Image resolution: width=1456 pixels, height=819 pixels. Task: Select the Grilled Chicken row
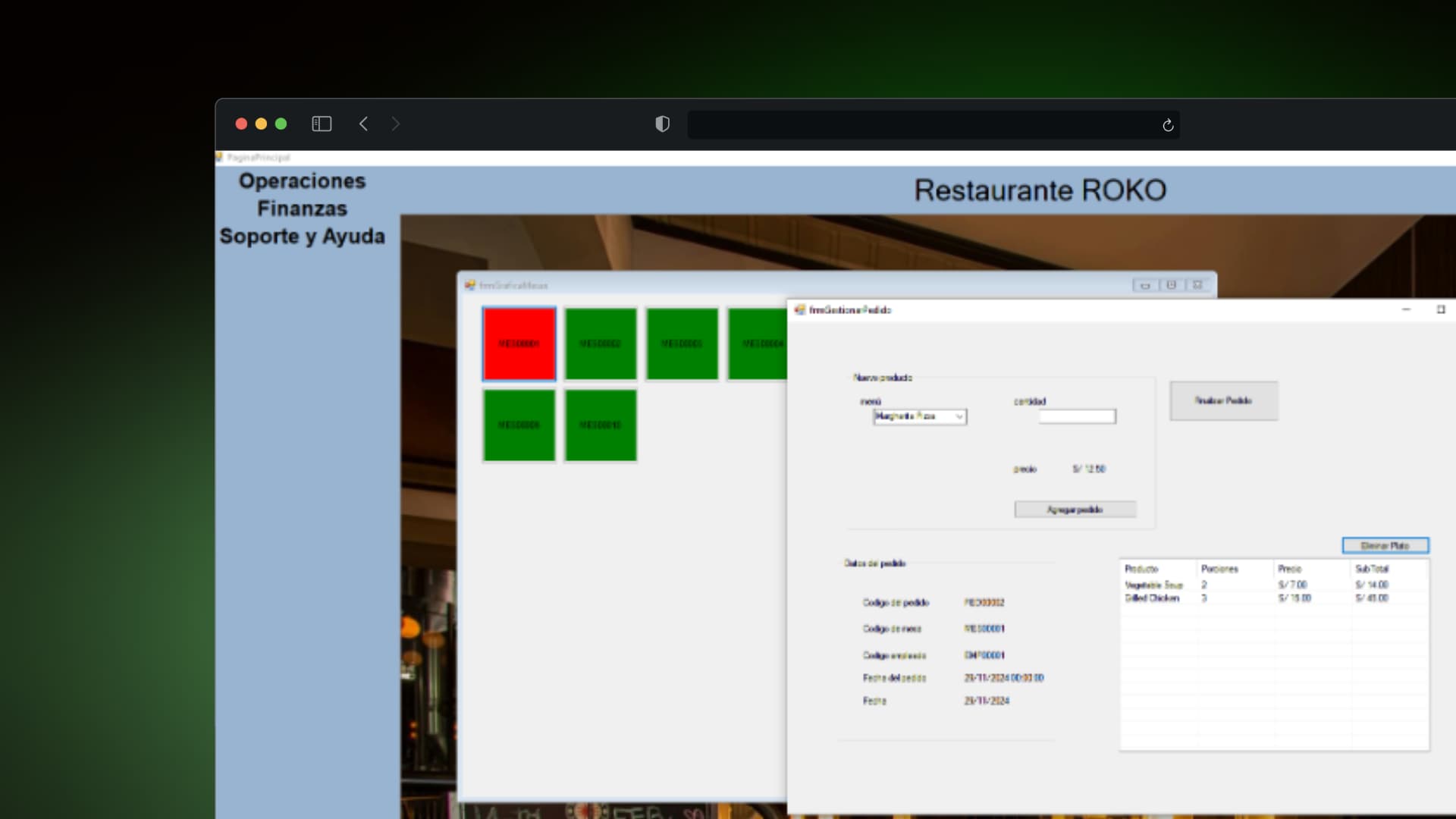(1274, 598)
